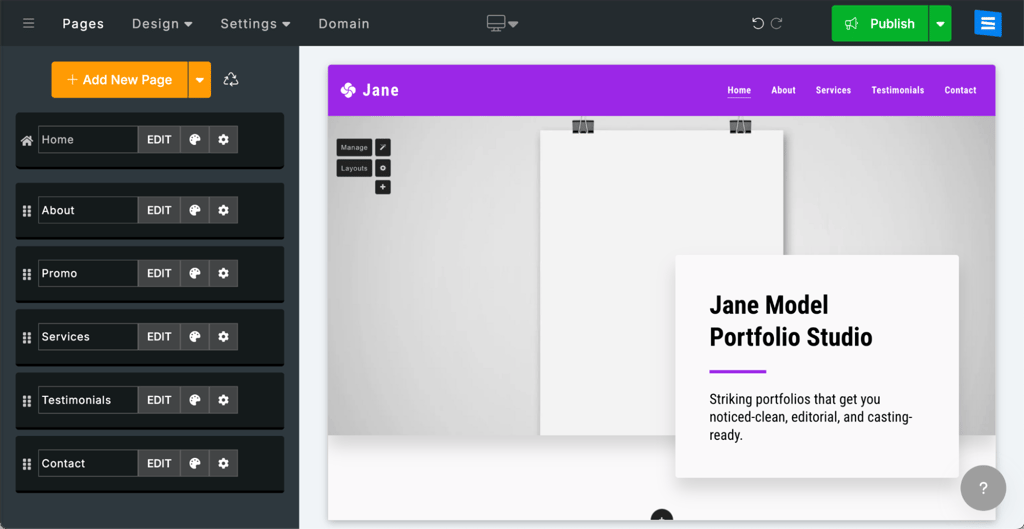The width and height of the screenshot is (1024, 529).
Task: Click the About page name field
Action: coord(88,210)
